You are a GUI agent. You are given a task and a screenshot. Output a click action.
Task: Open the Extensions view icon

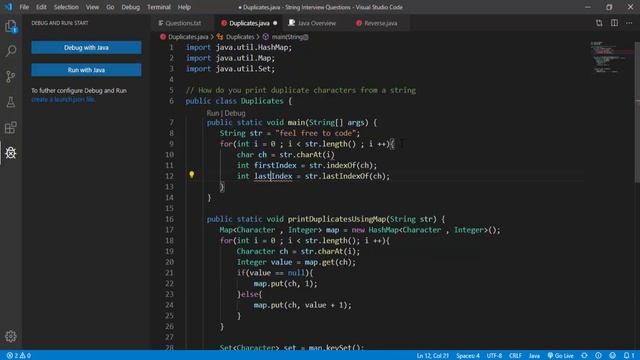tap(11, 127)
